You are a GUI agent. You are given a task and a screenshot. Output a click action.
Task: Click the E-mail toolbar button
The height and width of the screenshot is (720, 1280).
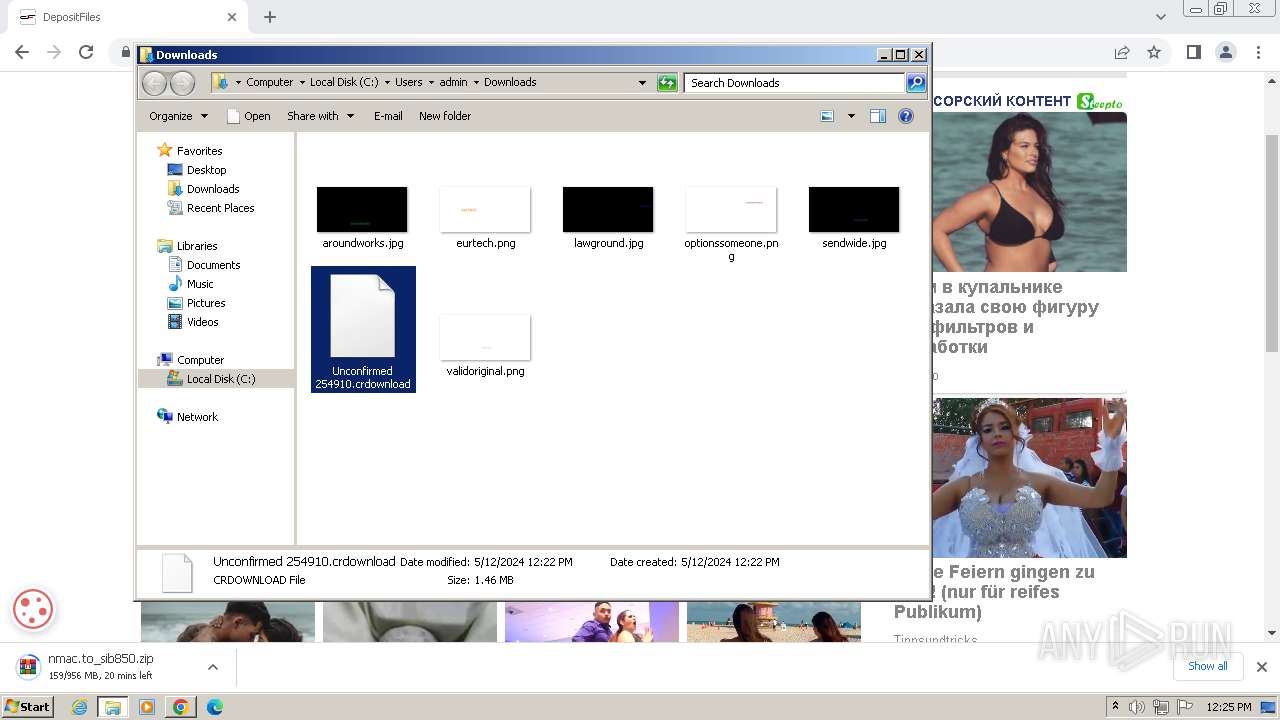388,116
